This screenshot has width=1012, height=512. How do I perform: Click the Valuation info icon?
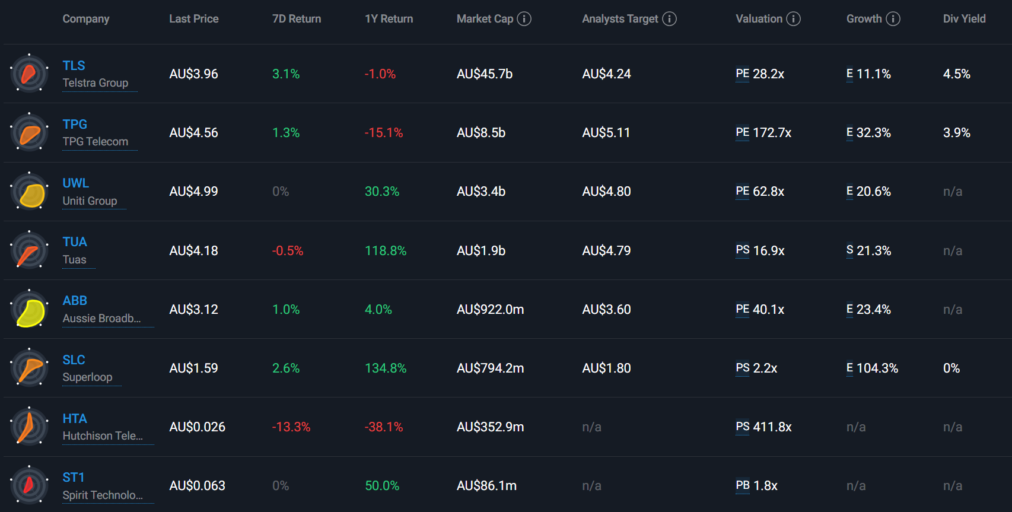(794, 19)
